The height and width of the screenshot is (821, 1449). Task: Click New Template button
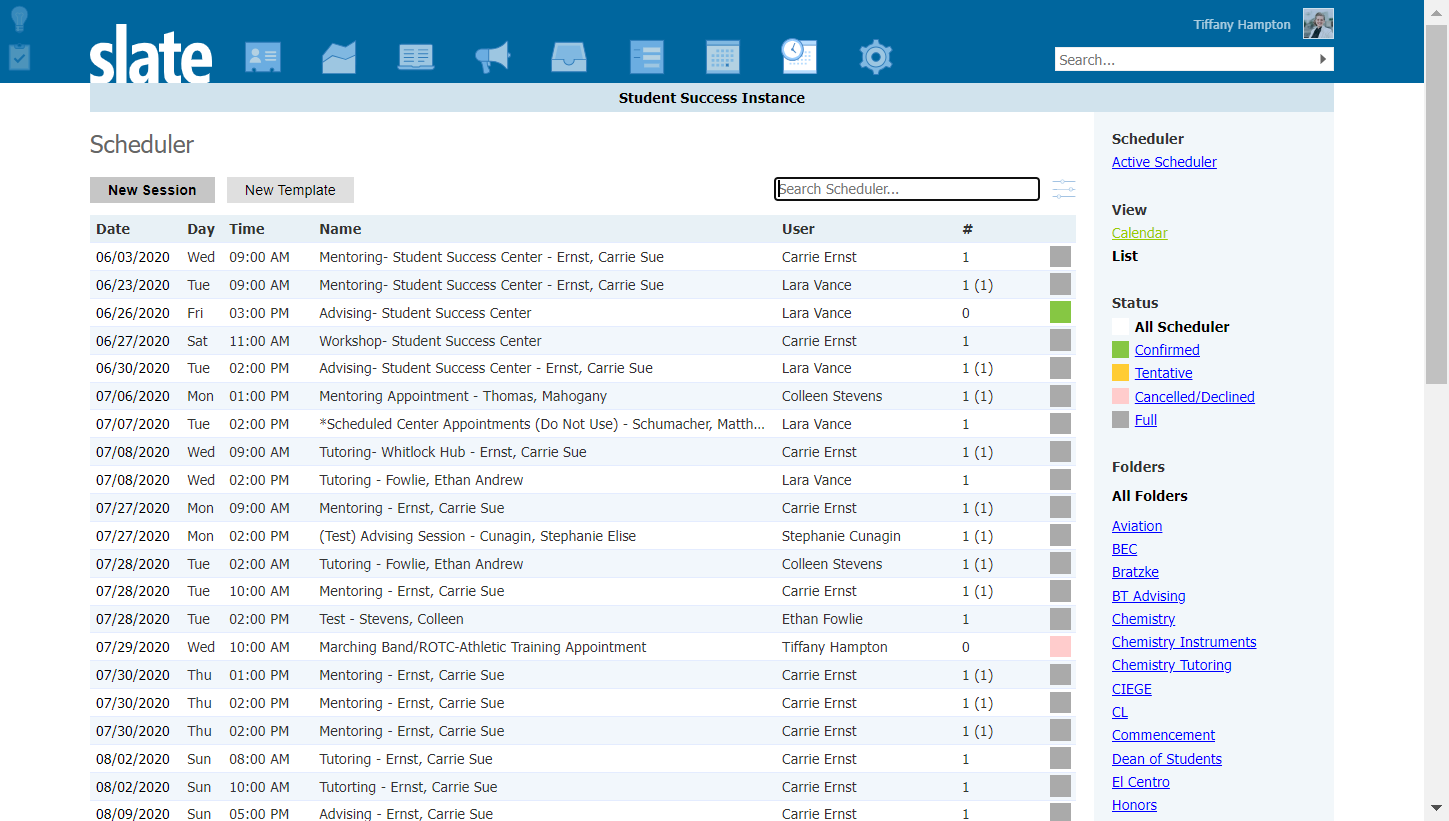pyautogui.click(x=290, y=190)
